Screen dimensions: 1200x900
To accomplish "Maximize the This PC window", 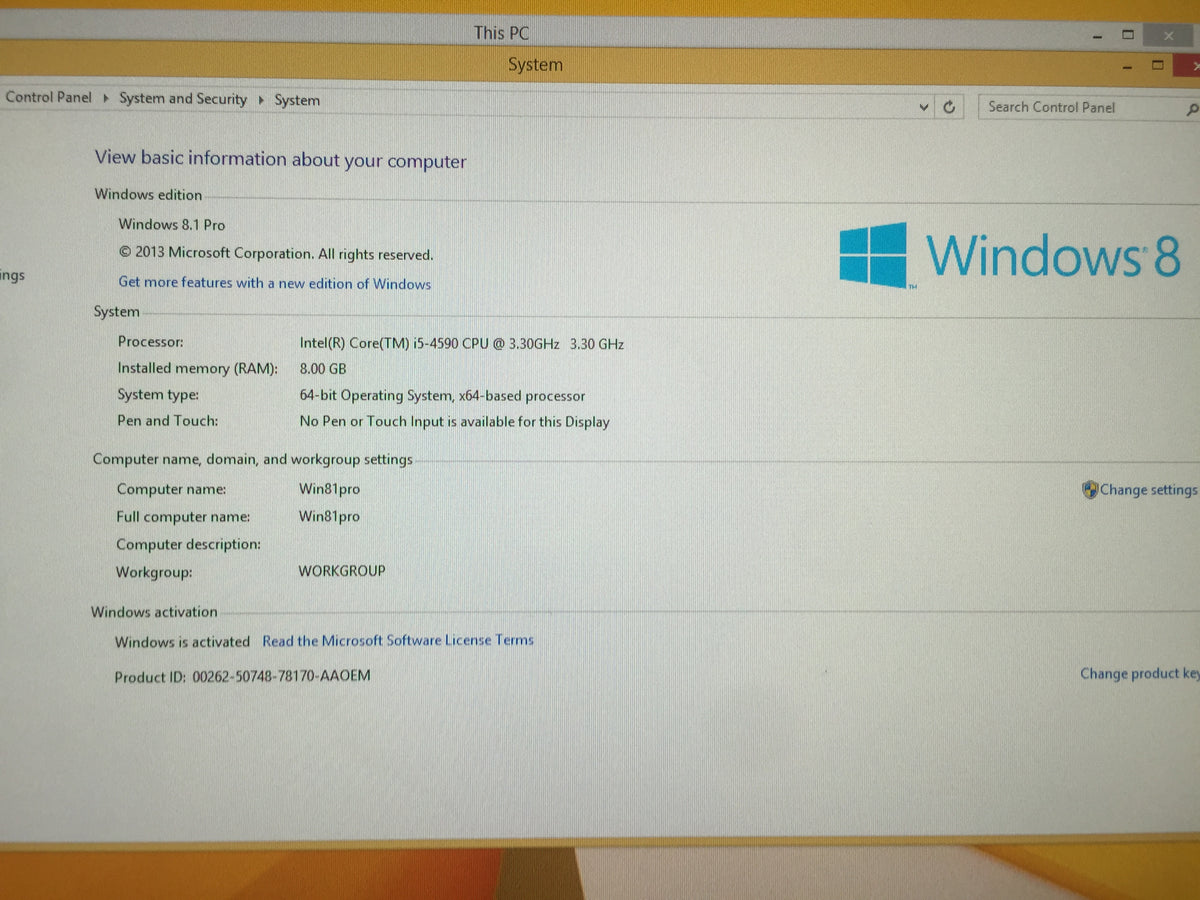I will (x=1128, y=34).
